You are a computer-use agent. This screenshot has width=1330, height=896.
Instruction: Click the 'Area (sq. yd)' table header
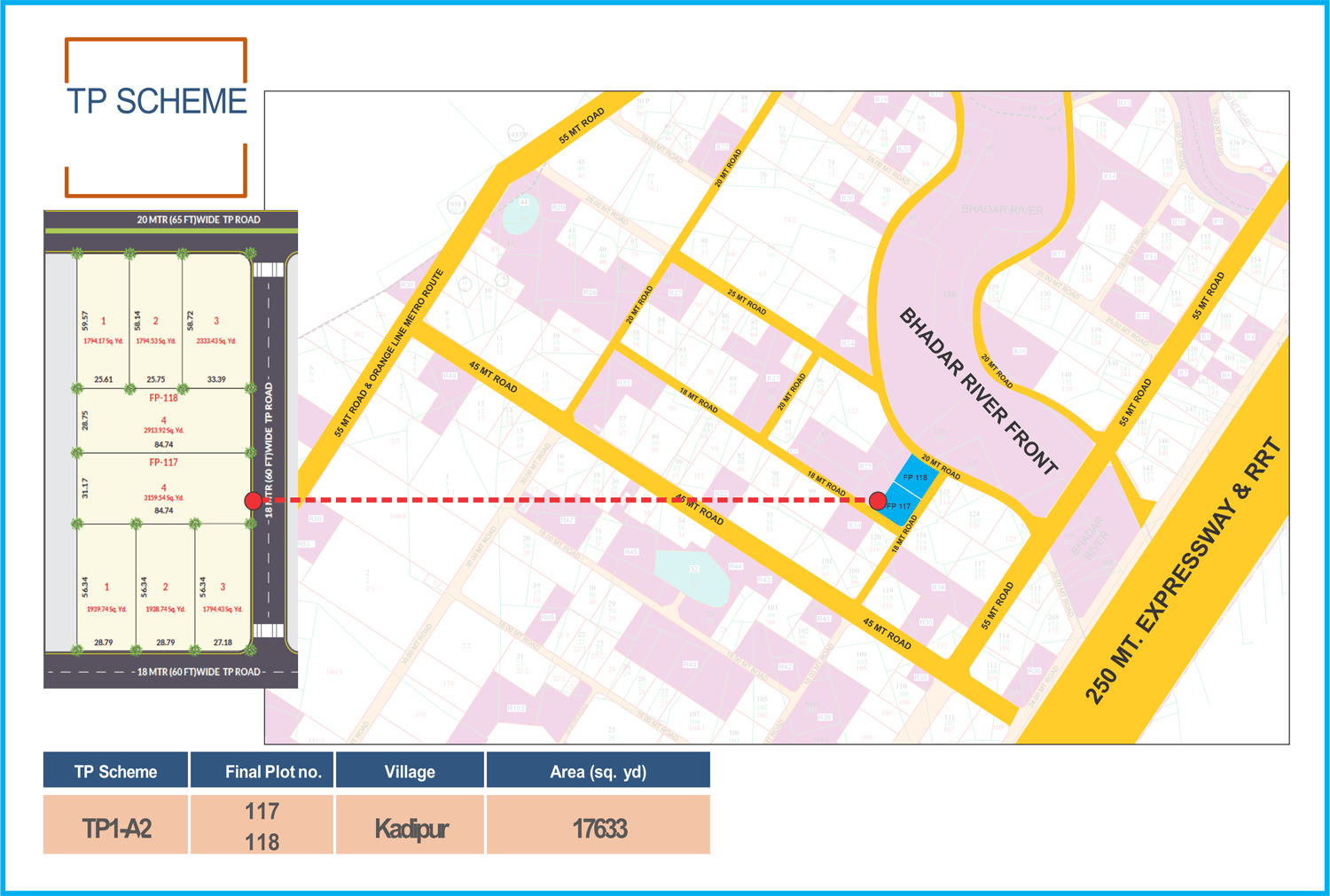click(x=598, y=771)
